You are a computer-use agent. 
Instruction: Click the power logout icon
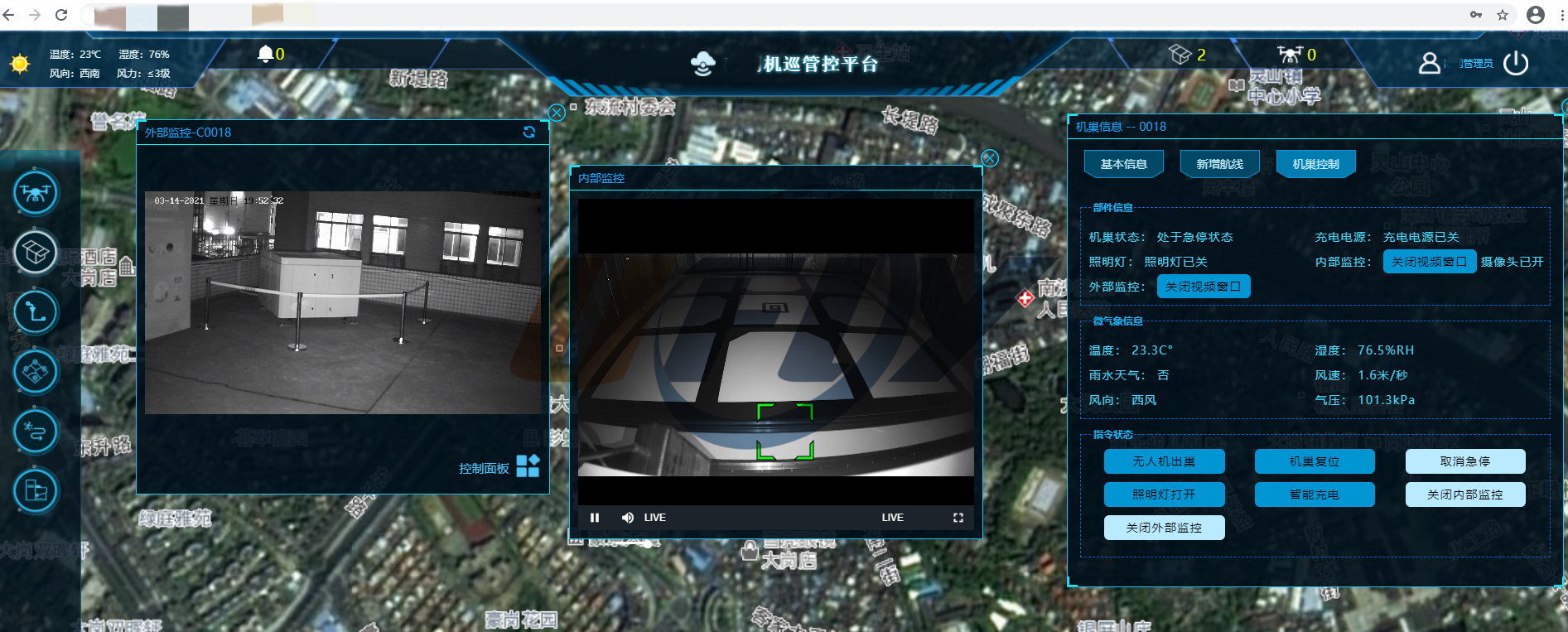pos(1516,63)
